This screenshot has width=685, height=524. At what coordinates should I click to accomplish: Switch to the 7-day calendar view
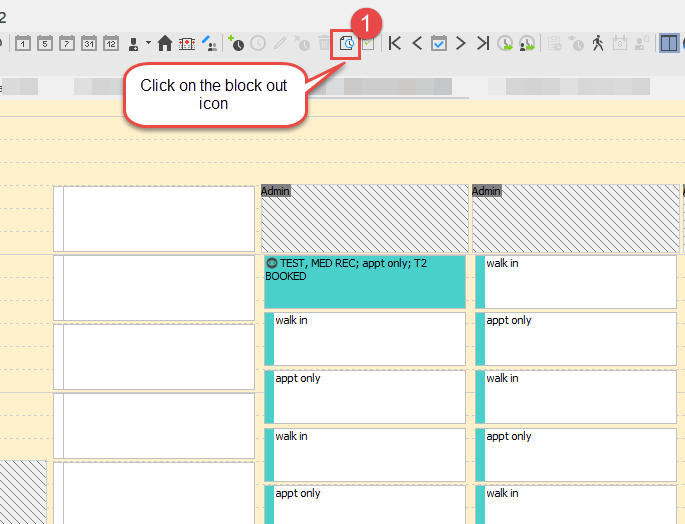tap(66, 44)
